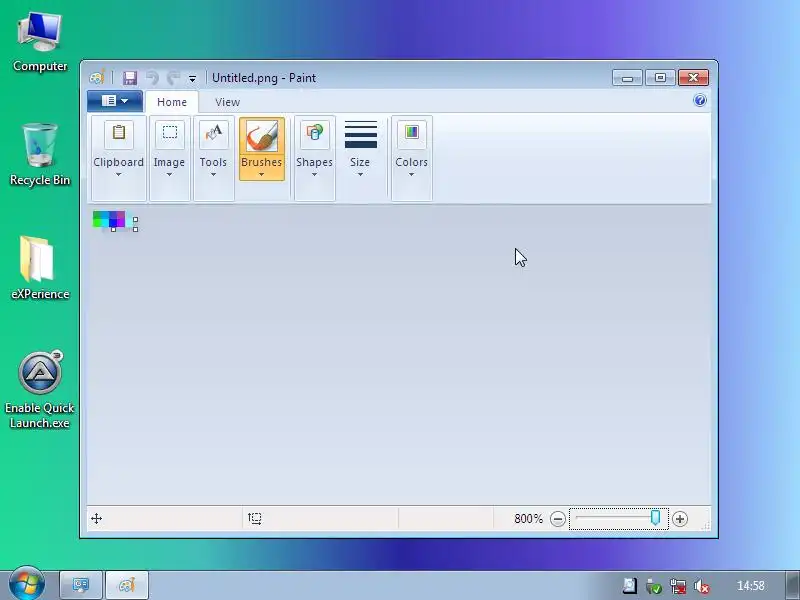
Task: Click the muted volume tray icon
Action: click(702, 586)
